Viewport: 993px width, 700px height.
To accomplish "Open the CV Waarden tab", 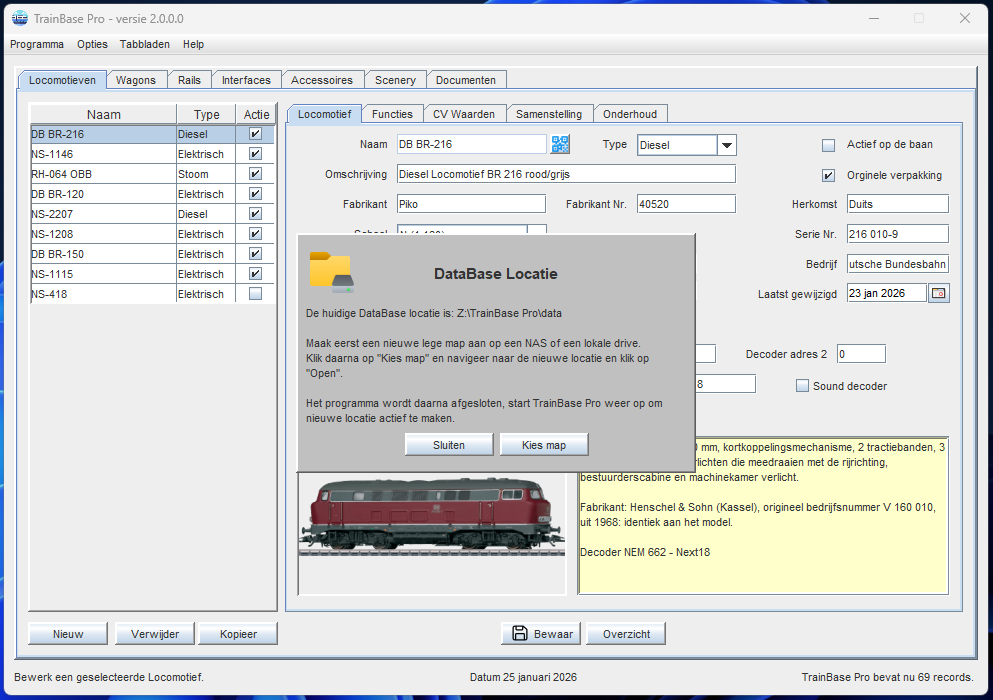I will pos(466,113).
